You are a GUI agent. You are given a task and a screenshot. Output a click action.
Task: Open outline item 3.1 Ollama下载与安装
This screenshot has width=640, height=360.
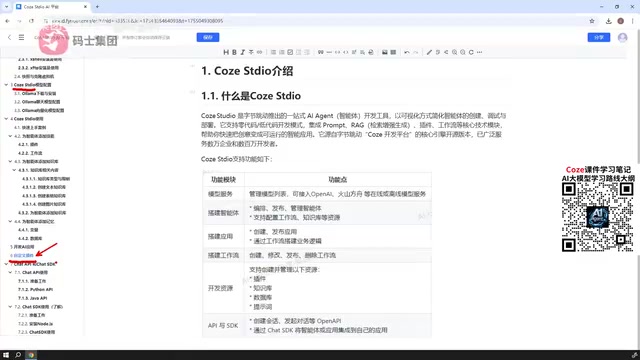[35, 93]
